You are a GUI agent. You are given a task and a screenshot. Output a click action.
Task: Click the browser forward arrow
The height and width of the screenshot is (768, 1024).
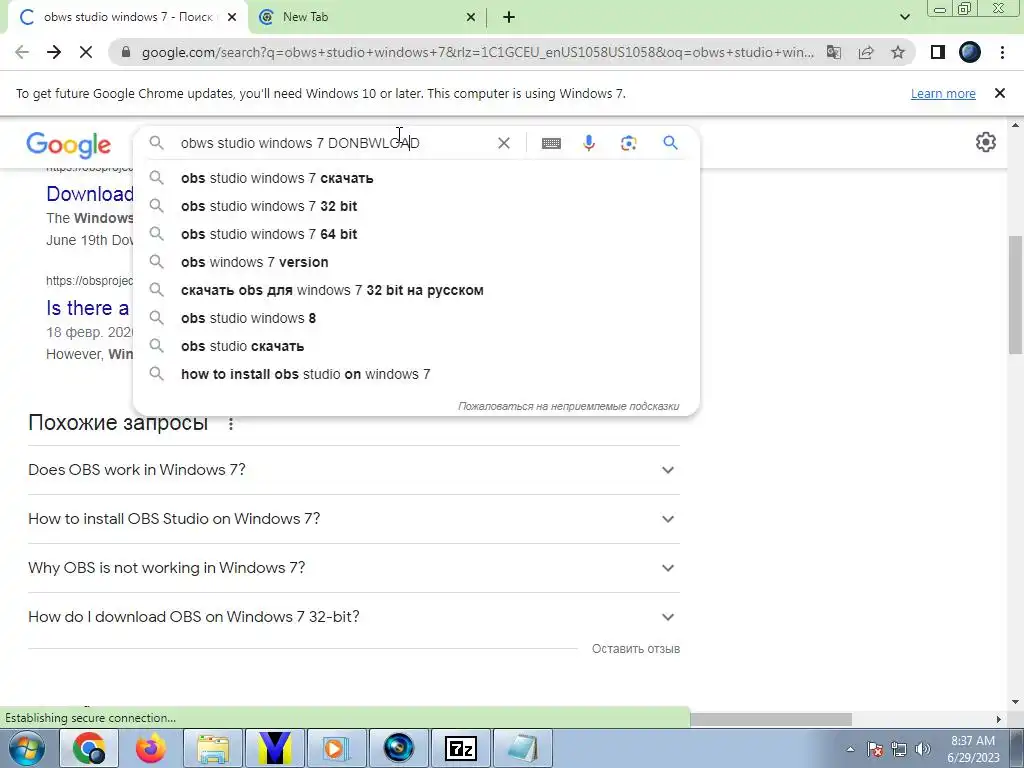[54, 52]
